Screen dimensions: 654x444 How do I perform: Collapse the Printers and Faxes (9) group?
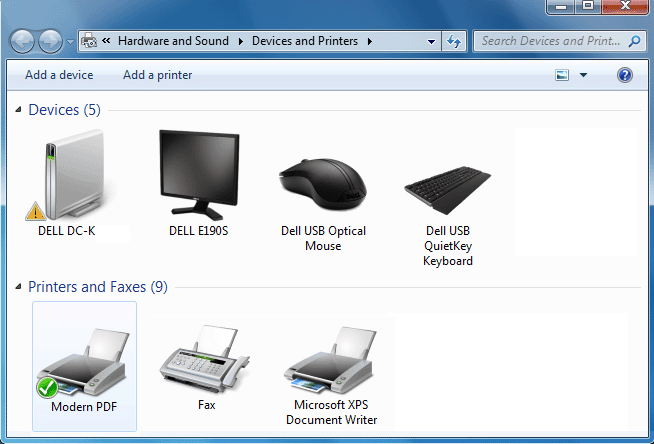coord(18,286)
